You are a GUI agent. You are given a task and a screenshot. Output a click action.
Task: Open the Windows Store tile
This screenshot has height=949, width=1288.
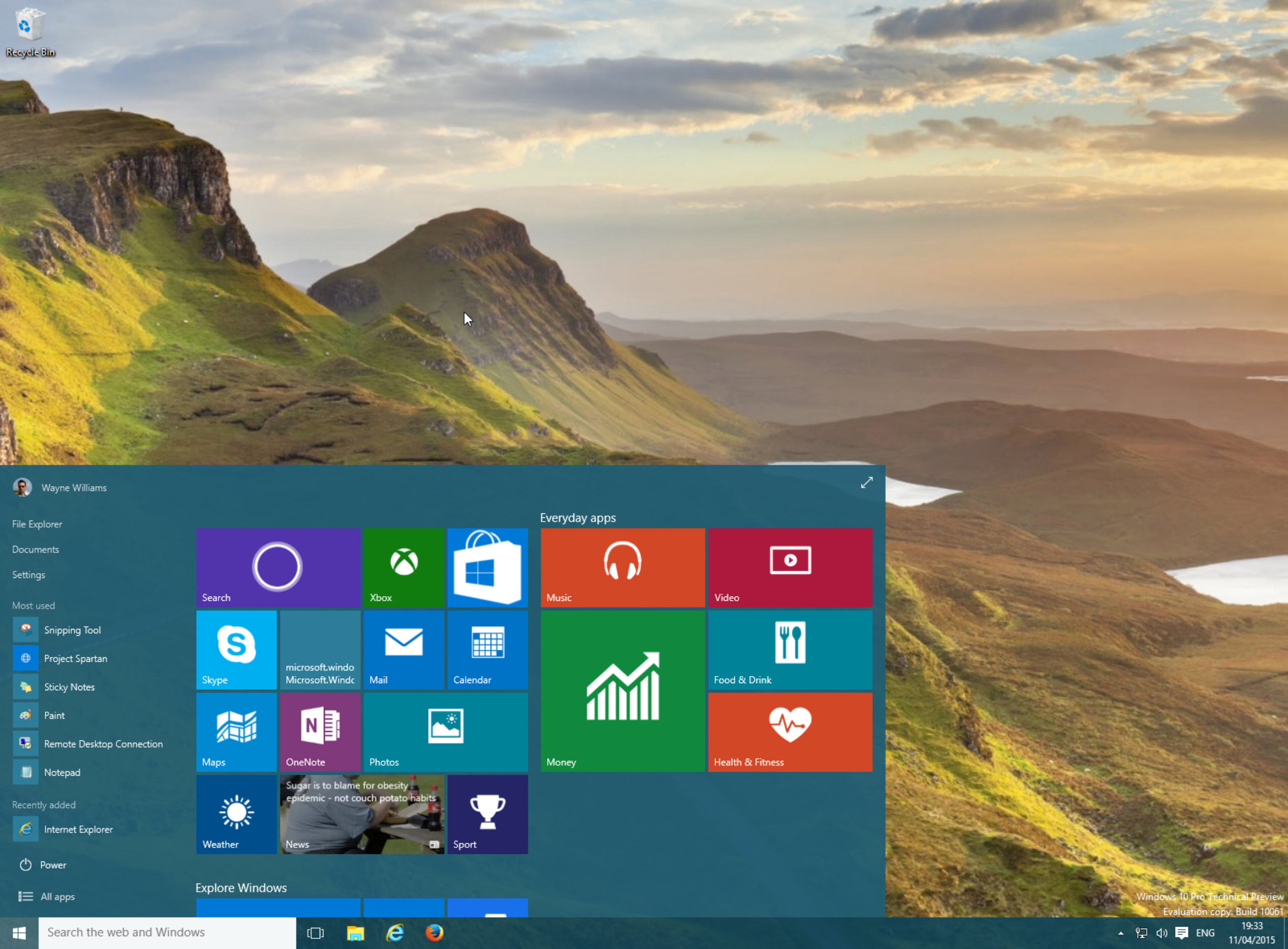487,568
